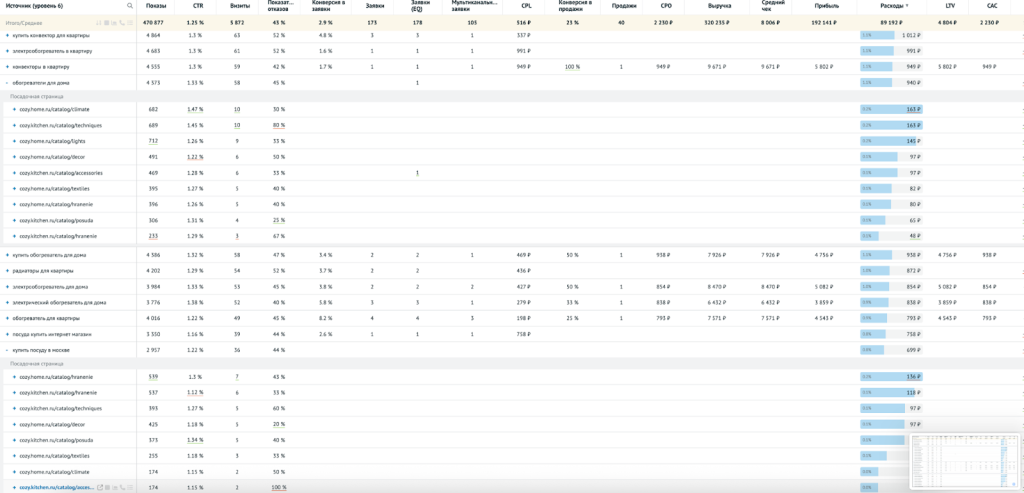Image resolution: width=1024 pixels, height=493 pixels.
Task: Click the bar chart icon in Итого/Среднее row
Action: 114,23
